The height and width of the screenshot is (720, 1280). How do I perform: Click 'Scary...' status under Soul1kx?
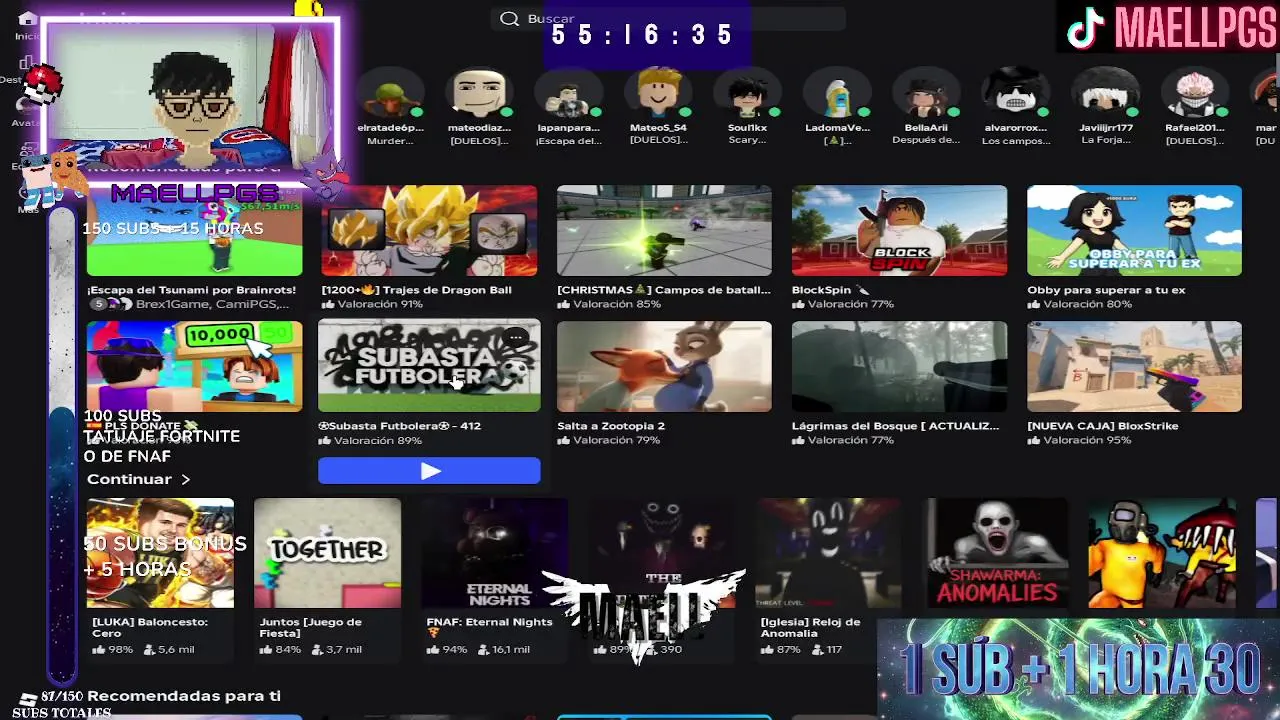(747, 141)
